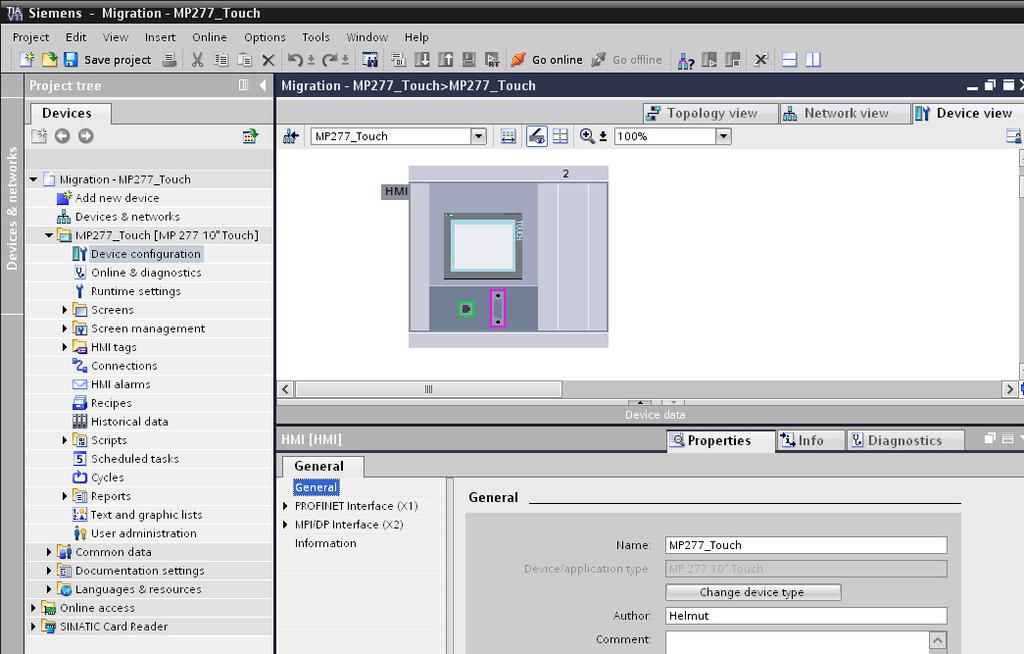Viewport: 1024px width, 654px height.
Task: Click the Redo arrow icon
Action: [x=330, y=59]
